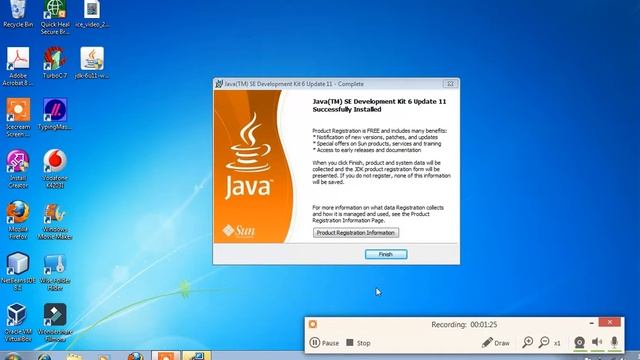Select the Mozilla Firefox desktop shortcut
The width and height of the screenshot is (640, 360).
tap(18, 220)
